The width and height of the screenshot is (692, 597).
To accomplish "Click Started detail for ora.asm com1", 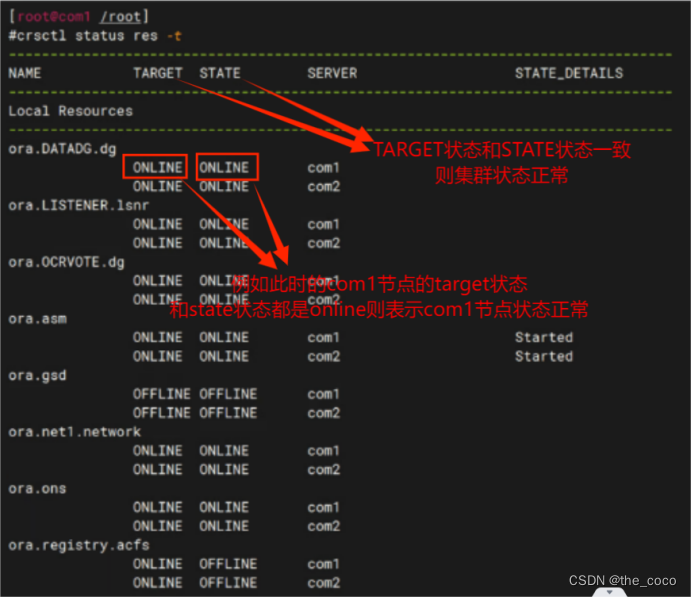I will [544, 338].
